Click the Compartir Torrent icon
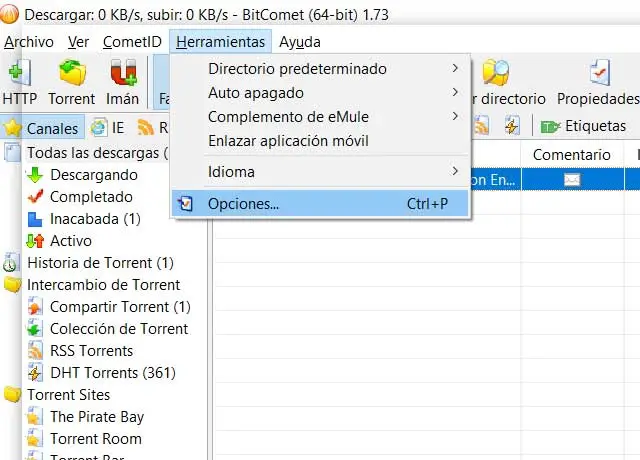The height and width of the screenshot is (460, 640). [x=35, y=307]
